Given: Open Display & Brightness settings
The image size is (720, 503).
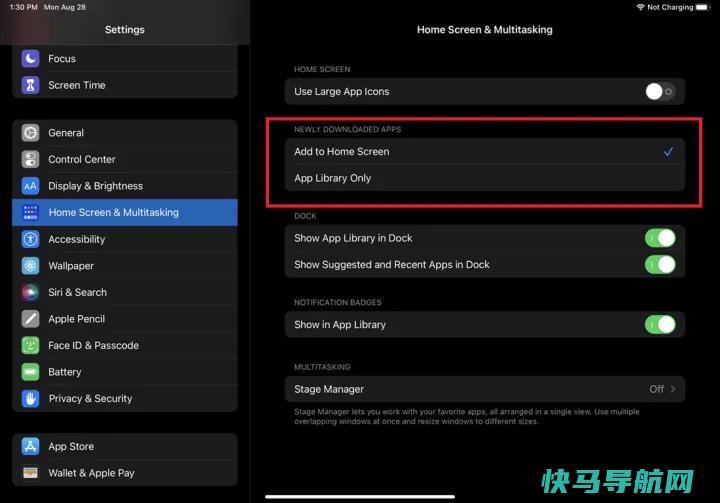Looking at the screenshot, I should (125, 186).
